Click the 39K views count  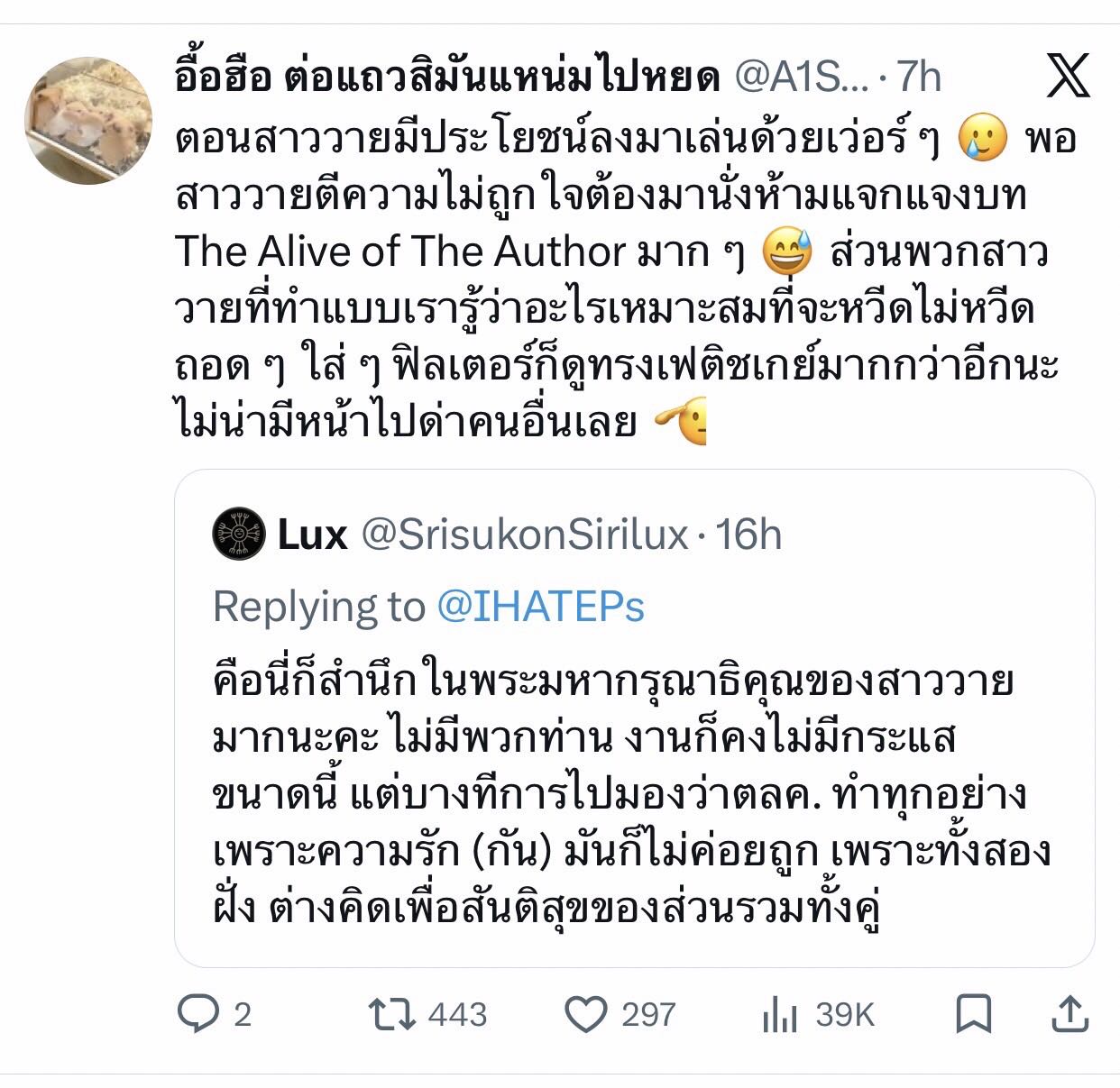pos(845,1014)
